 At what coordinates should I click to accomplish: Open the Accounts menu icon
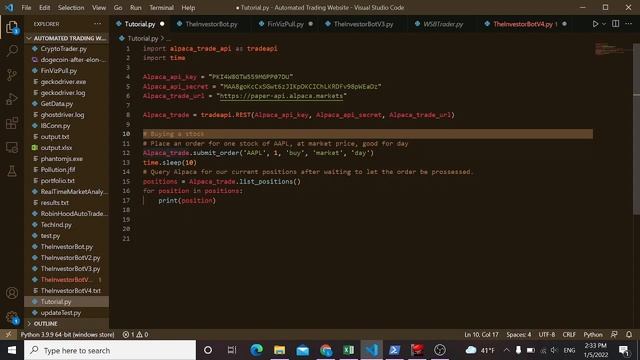click(x=12, y=293)
